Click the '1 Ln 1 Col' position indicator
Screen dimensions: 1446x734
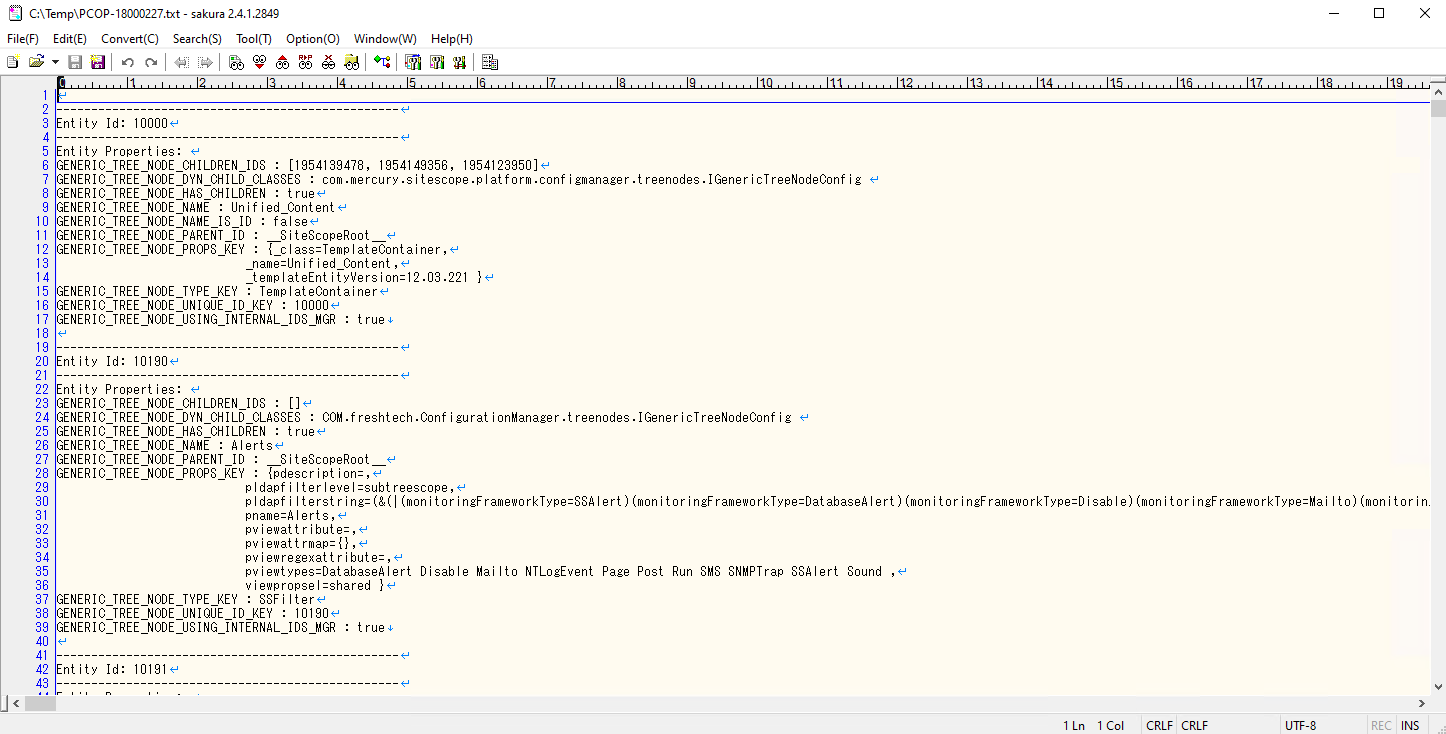(x=1093, y=726)
